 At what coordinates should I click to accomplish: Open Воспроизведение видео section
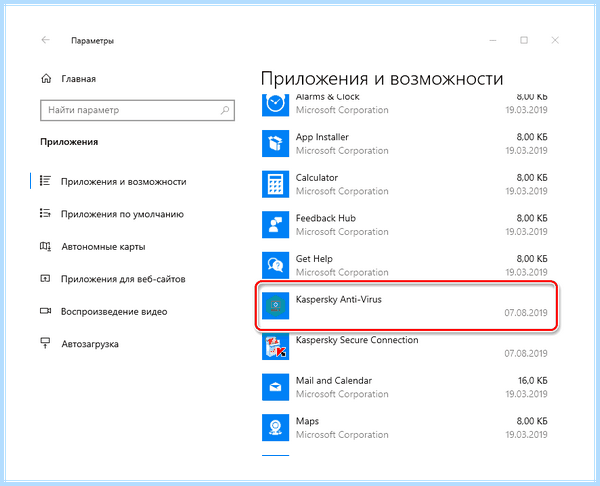point(114,311)
